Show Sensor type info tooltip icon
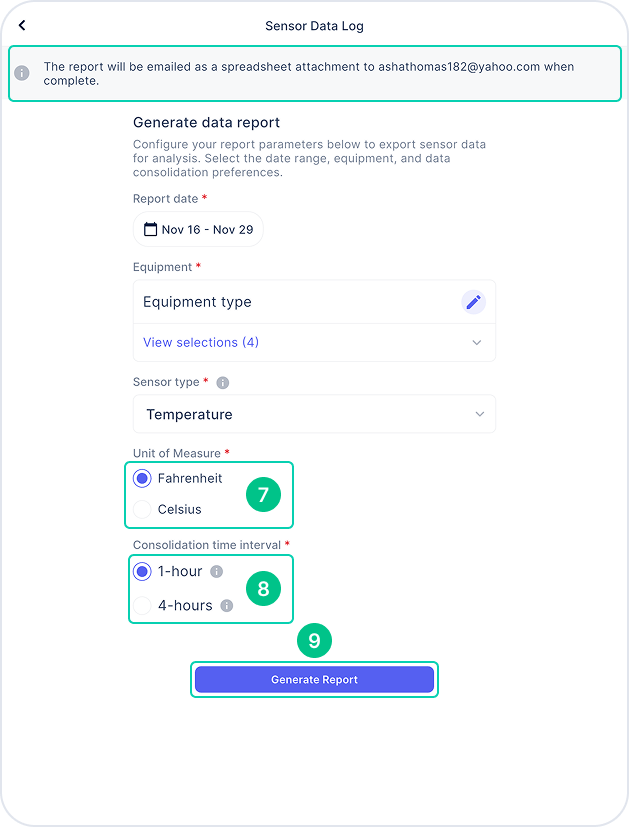 (222, 382)
